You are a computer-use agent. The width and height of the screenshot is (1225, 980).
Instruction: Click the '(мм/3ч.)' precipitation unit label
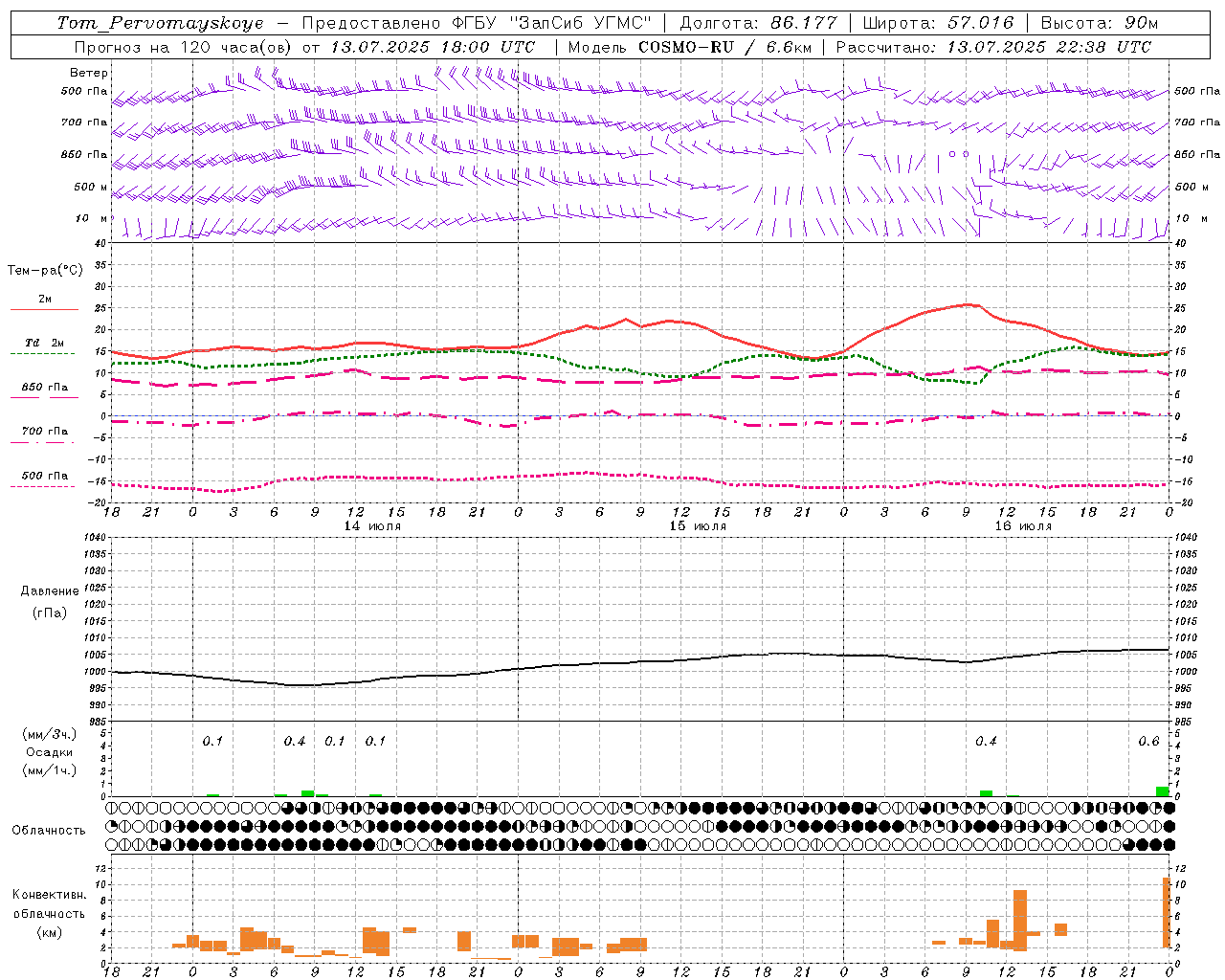click(x=50, y=734)
